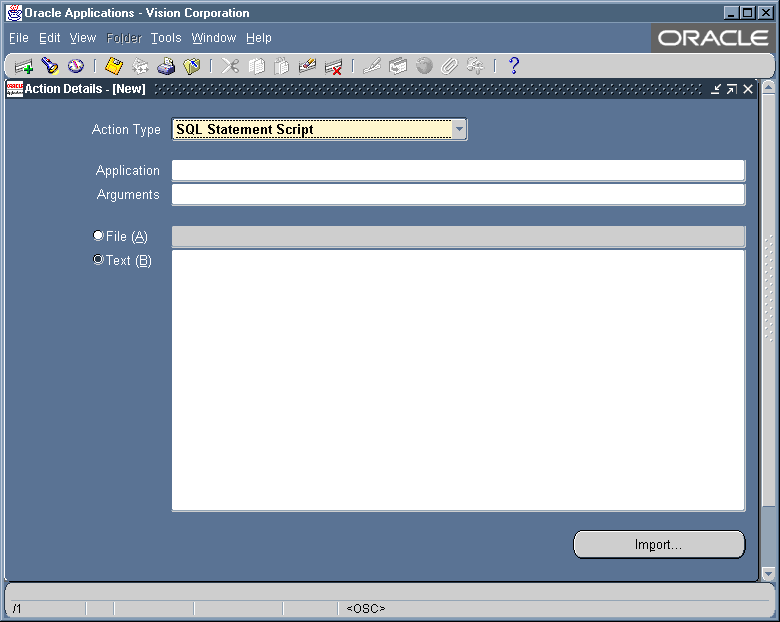Image resolution: width=780 pixels, height=622 pixels.
Task: Open the Help menu
Action: (x=259, y=38)
